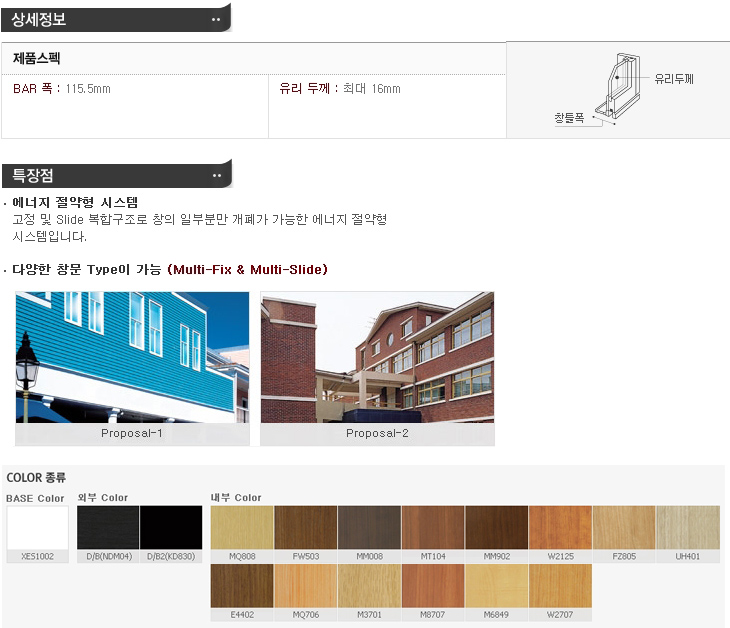Click the dots icon on 특장점 header
The width and height of the screenshot is (730, 628).
[216, 176]
